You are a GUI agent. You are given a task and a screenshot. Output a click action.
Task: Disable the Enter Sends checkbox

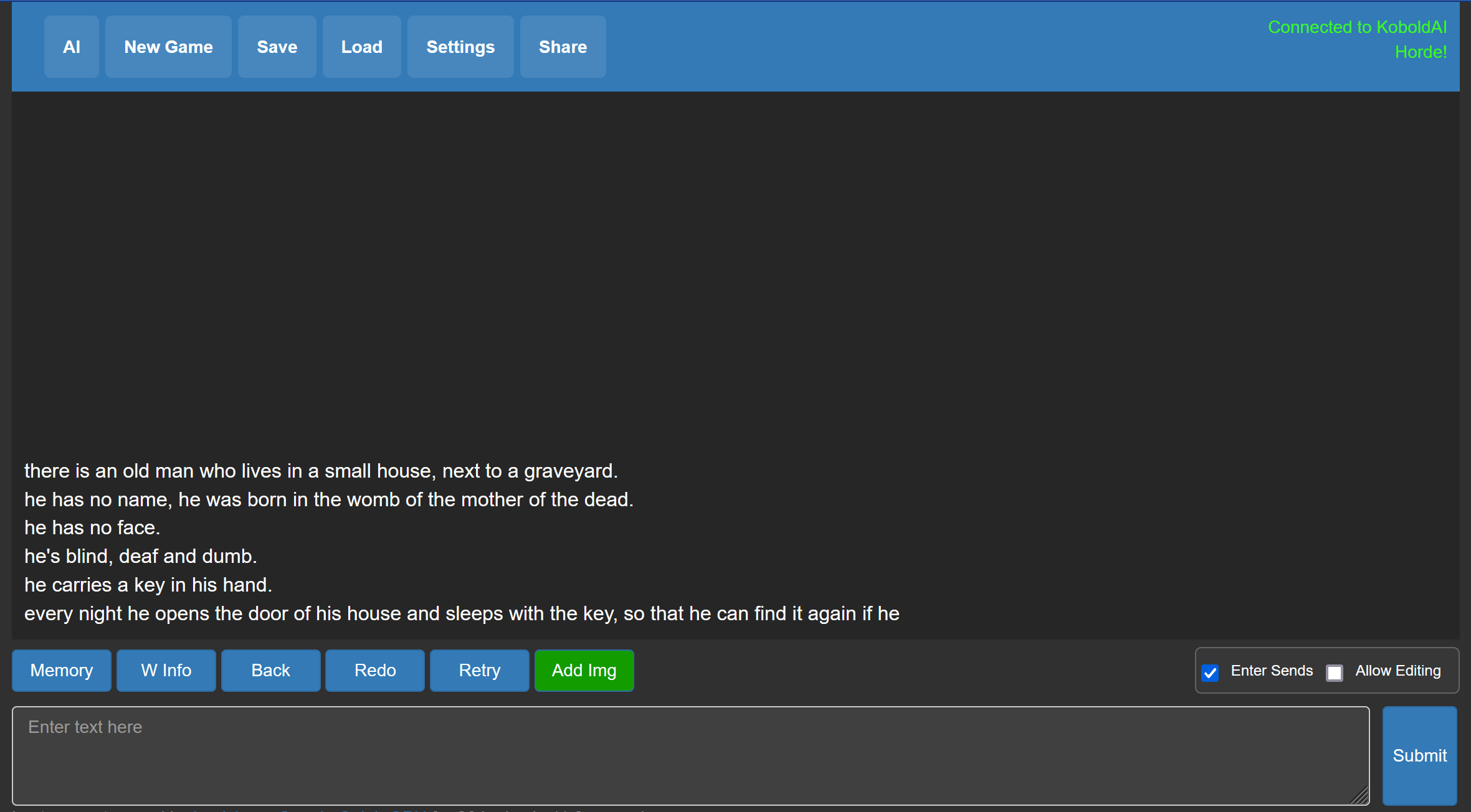coord(1210,673)
